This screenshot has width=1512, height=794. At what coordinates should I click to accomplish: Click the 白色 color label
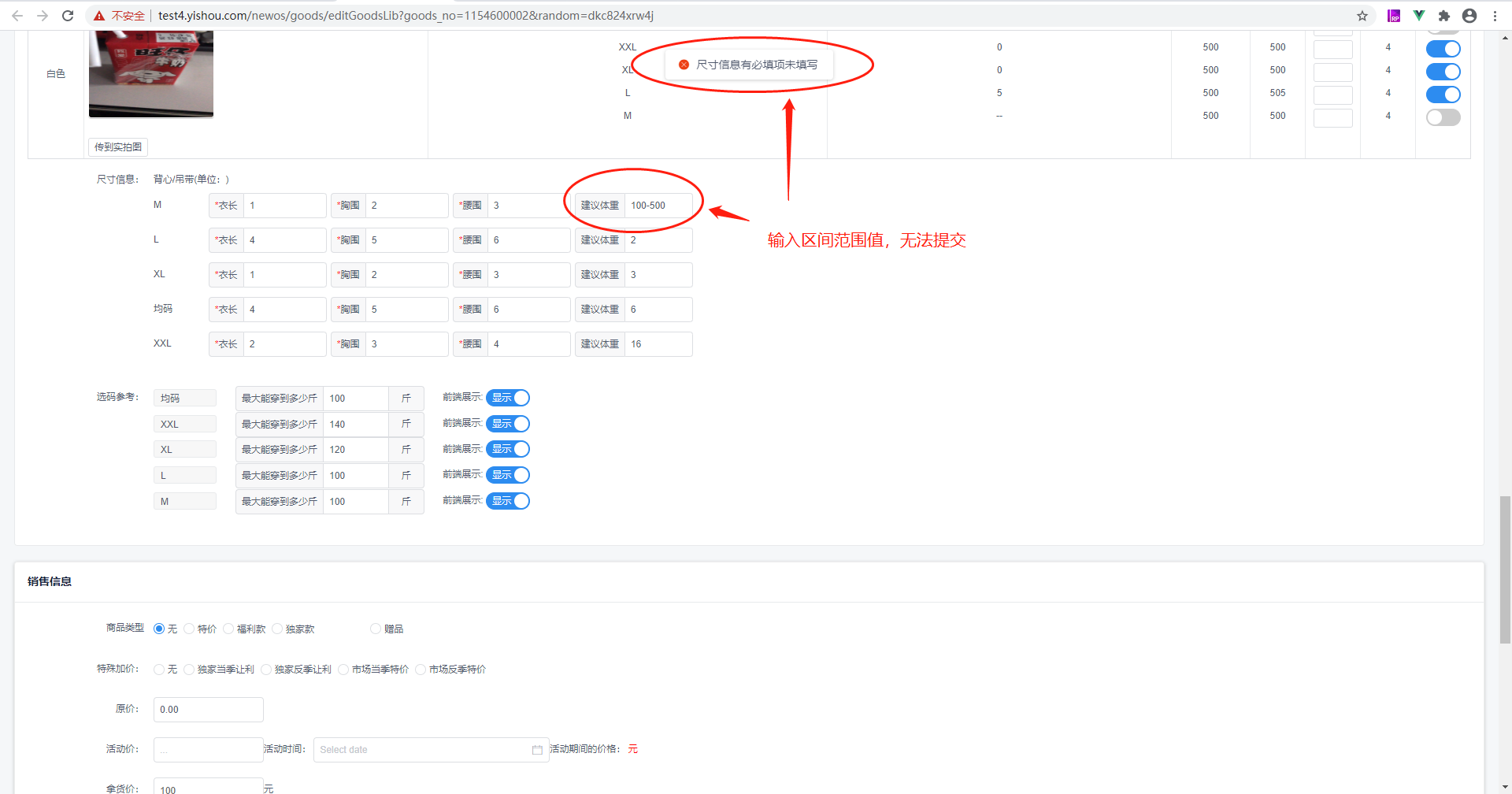(56, 74)
